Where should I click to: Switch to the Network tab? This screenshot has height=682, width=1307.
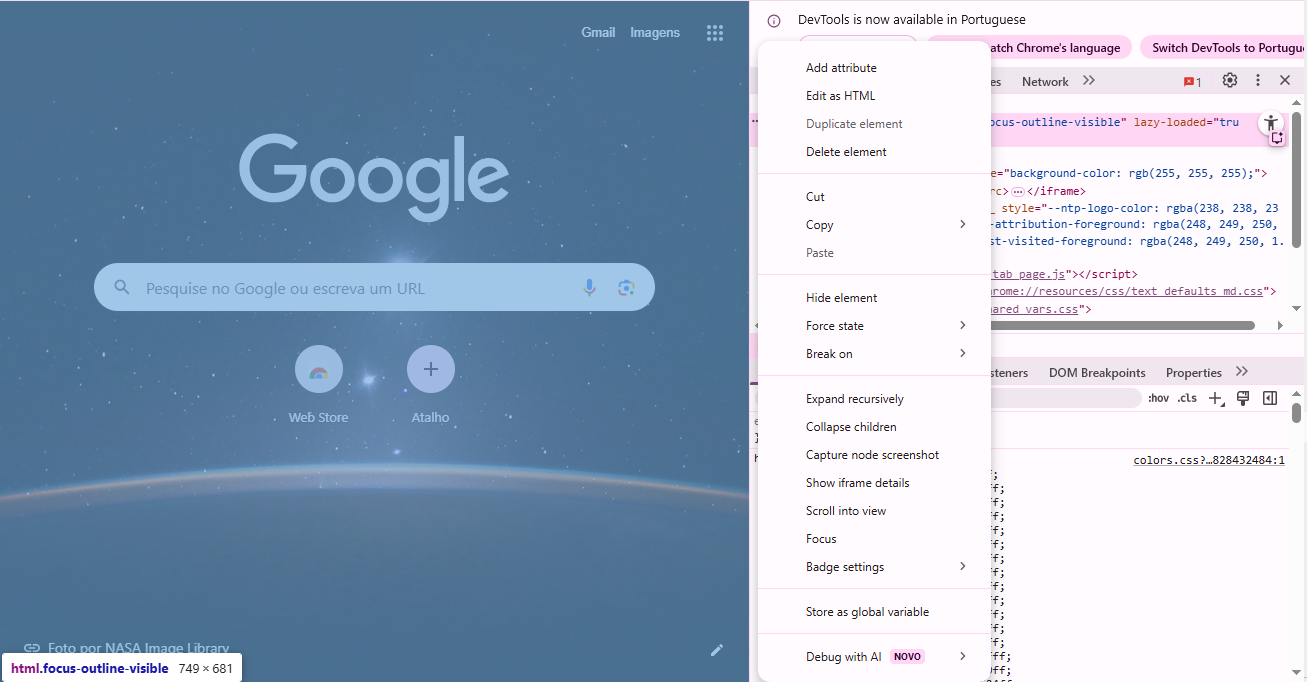coord(1045,82)
